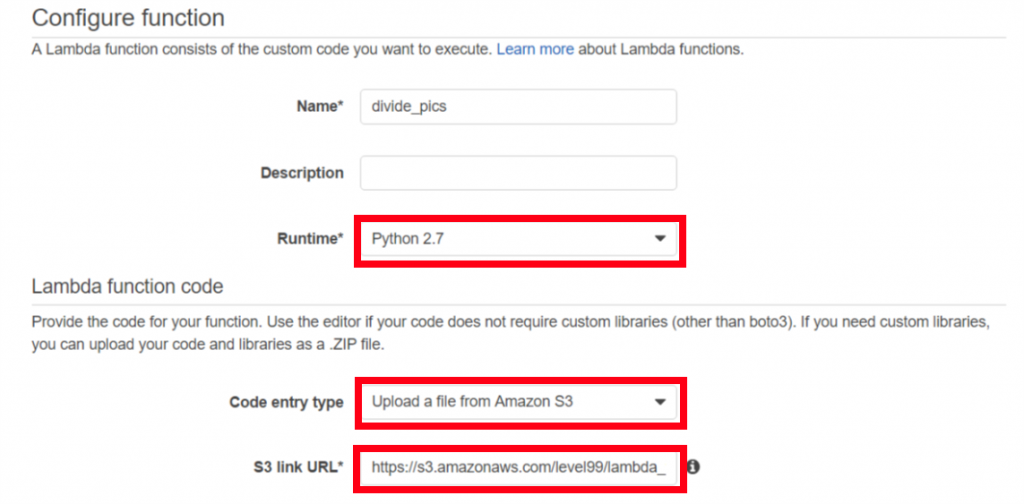Click the Lambda function code heading
Image resolution: width=1024 pixels, height=504 pixels.
[127, 286]
